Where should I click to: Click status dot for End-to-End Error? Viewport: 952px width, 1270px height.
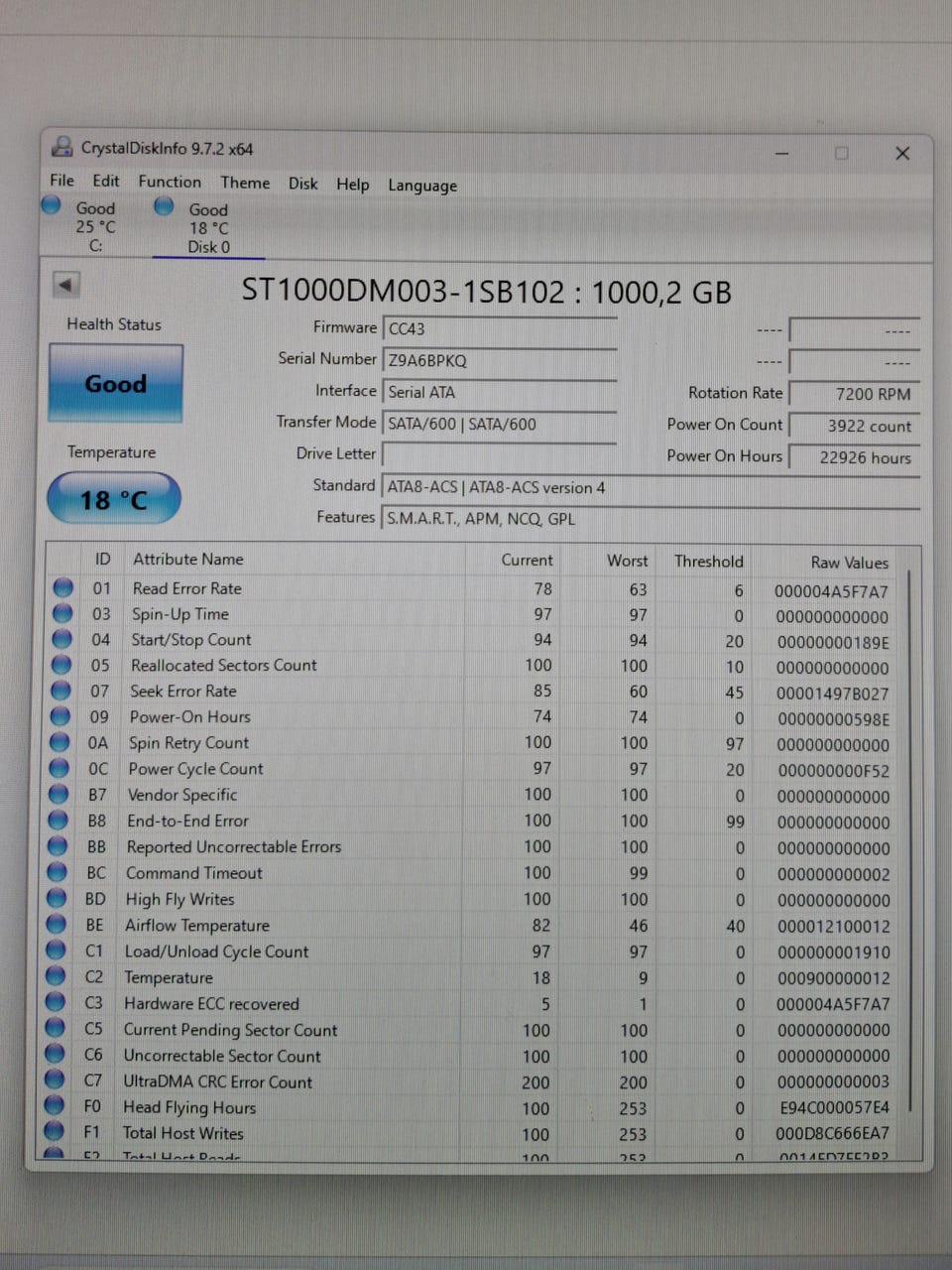(x=59, y=820)
